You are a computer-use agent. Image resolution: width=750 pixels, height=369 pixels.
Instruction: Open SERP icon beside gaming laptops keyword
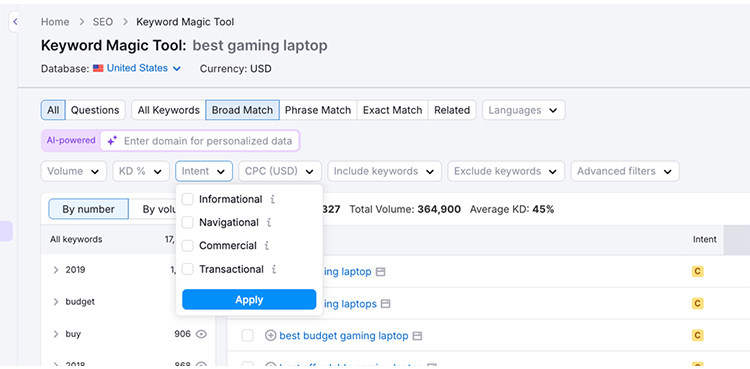(386, 304)
